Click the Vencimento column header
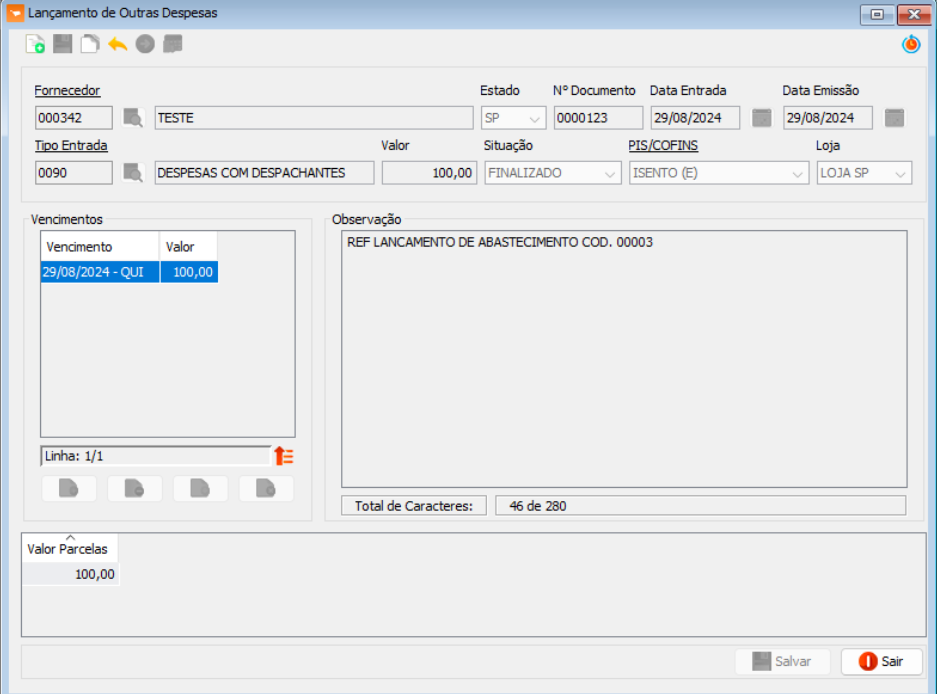 click(99, 246)
